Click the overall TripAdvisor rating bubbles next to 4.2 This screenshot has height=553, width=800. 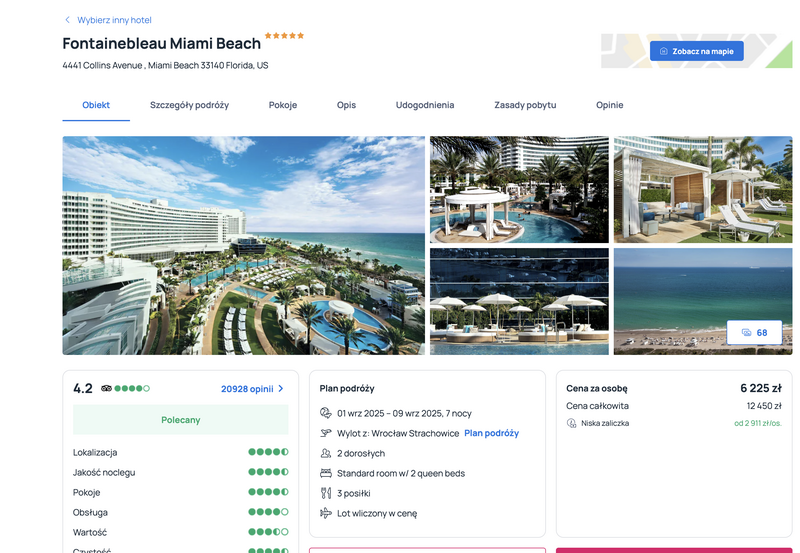coord(132,389)
